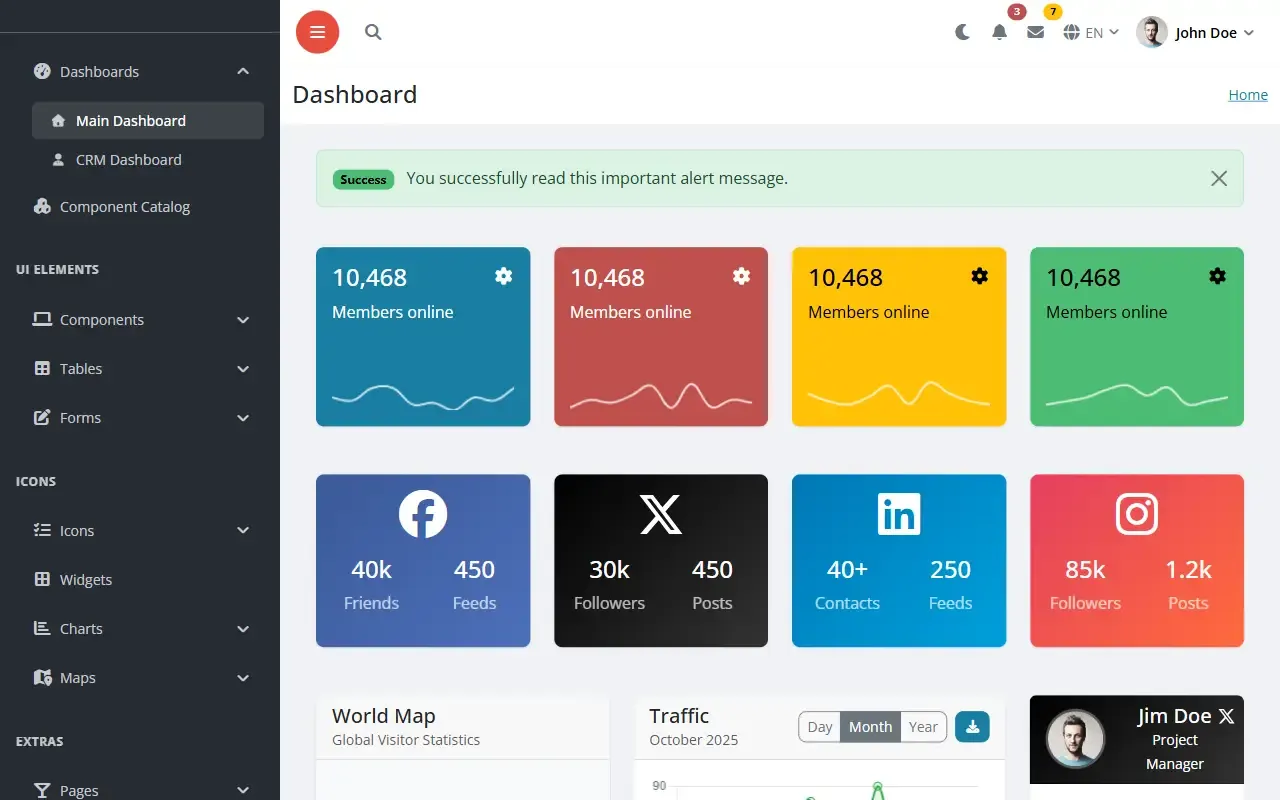Click Jim Doe profile photo

pos(1075,740)
